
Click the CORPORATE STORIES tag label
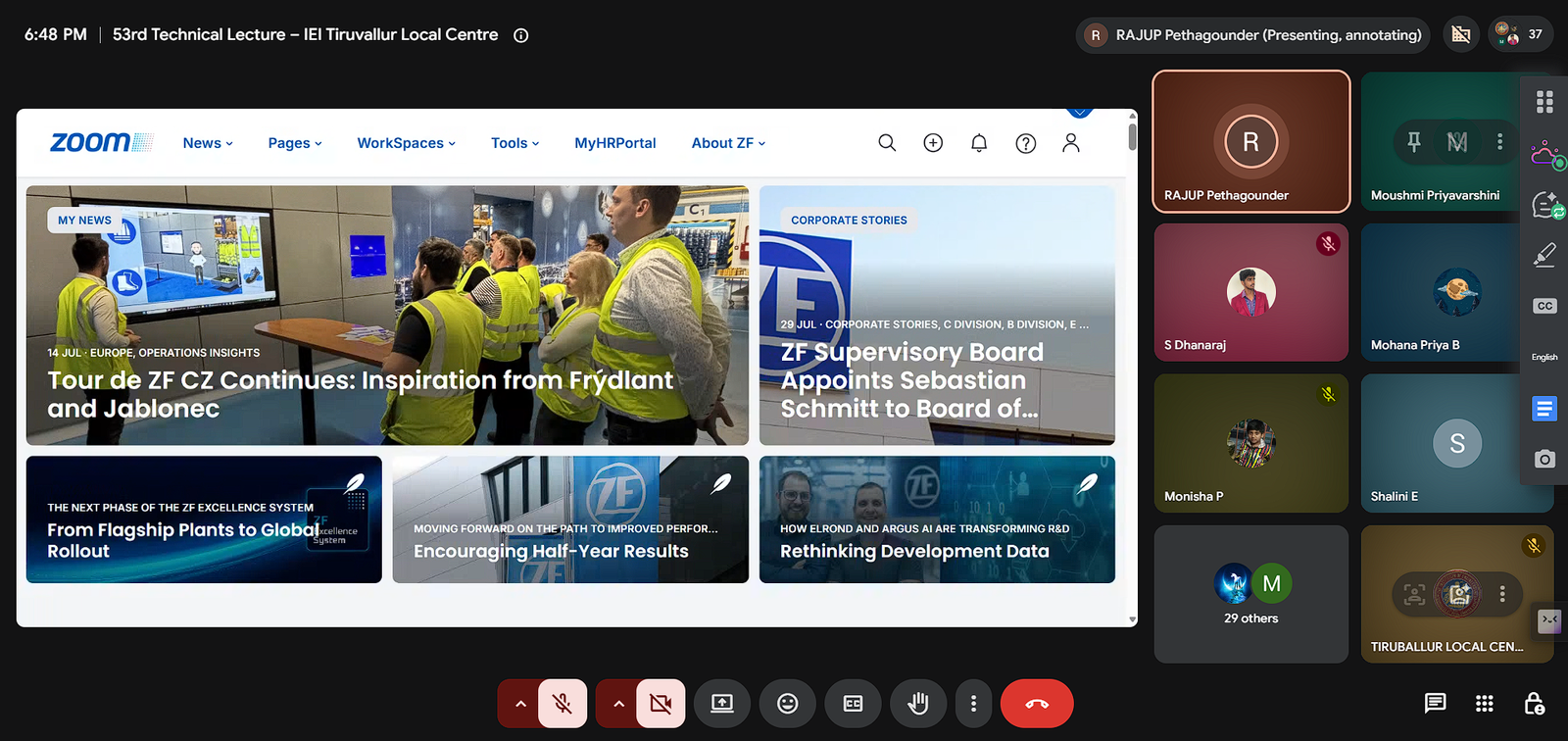[x=849, y=221]
